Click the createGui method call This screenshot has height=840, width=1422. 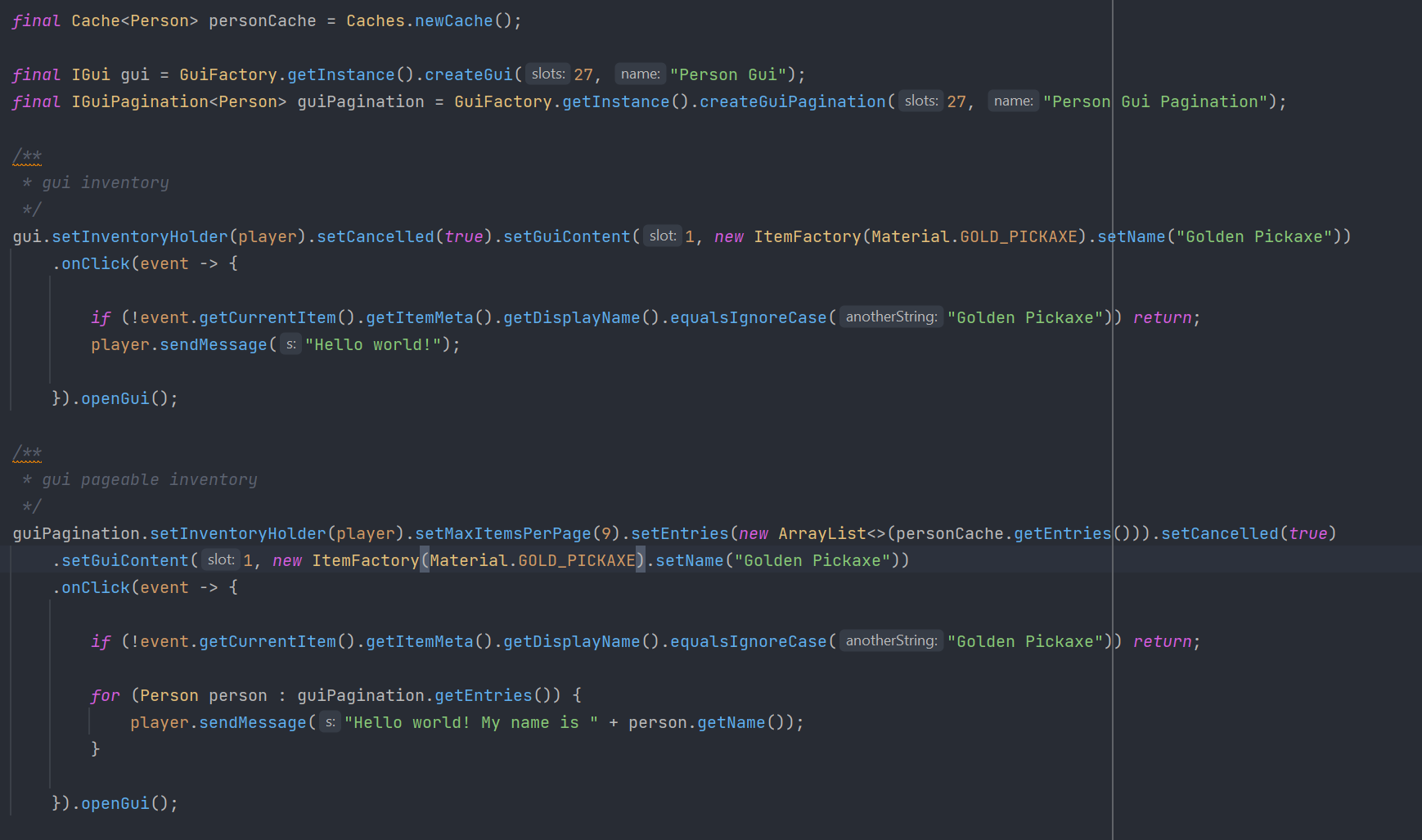[469, 74]
